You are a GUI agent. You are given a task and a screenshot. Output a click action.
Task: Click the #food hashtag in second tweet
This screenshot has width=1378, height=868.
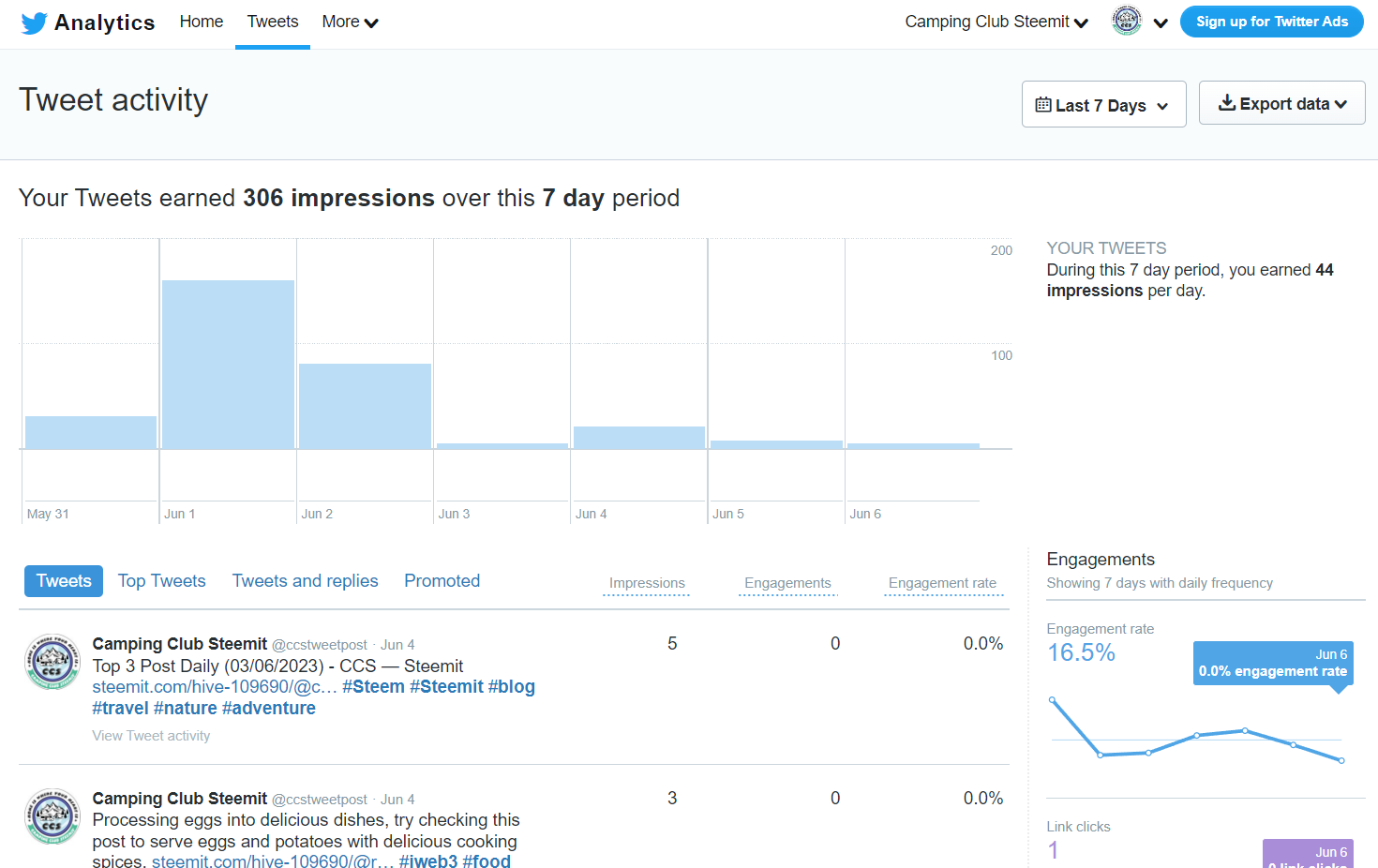pos(487,861)
